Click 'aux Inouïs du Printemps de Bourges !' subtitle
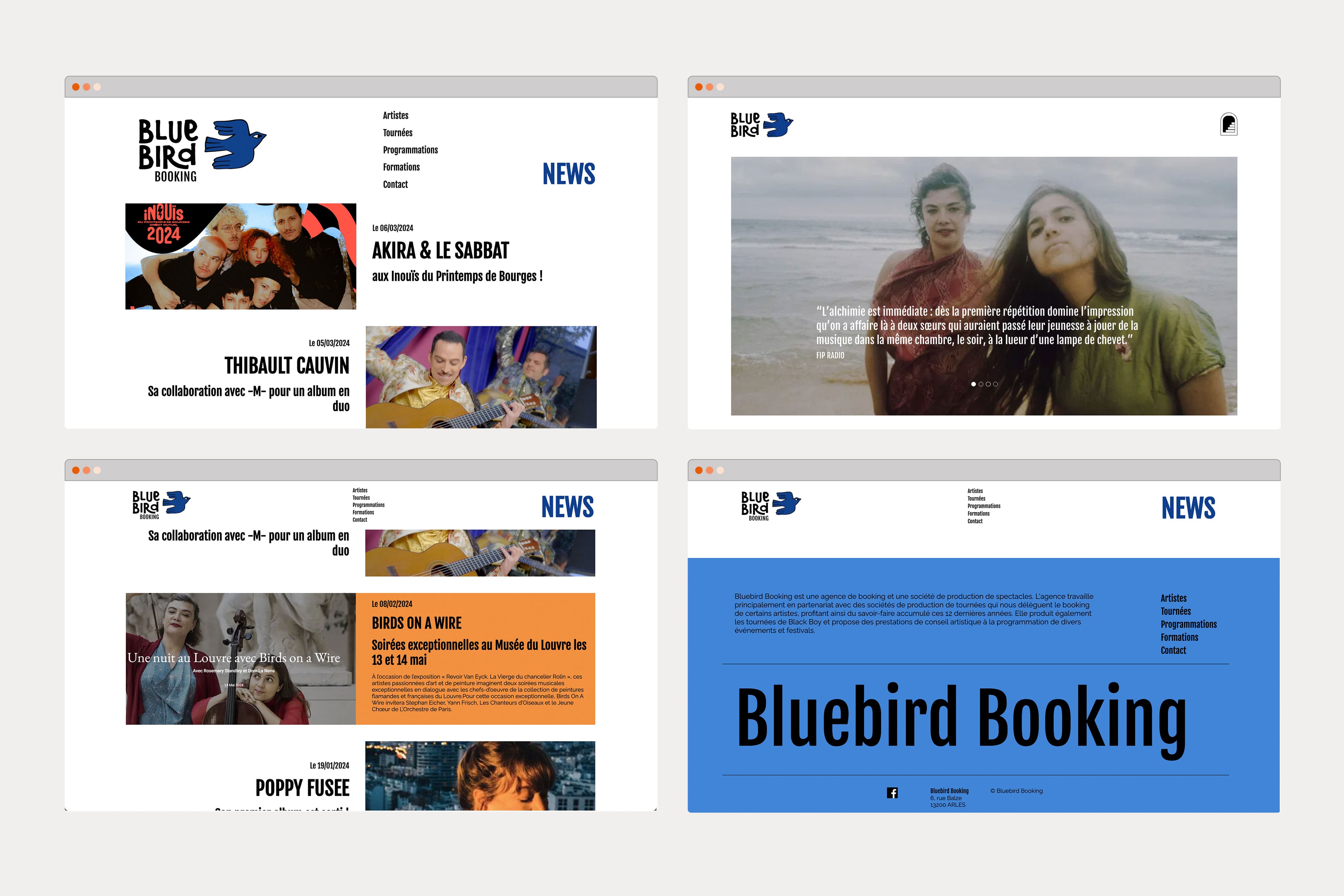This screenshot has height=896, width=1344. [x=457, y=276]
